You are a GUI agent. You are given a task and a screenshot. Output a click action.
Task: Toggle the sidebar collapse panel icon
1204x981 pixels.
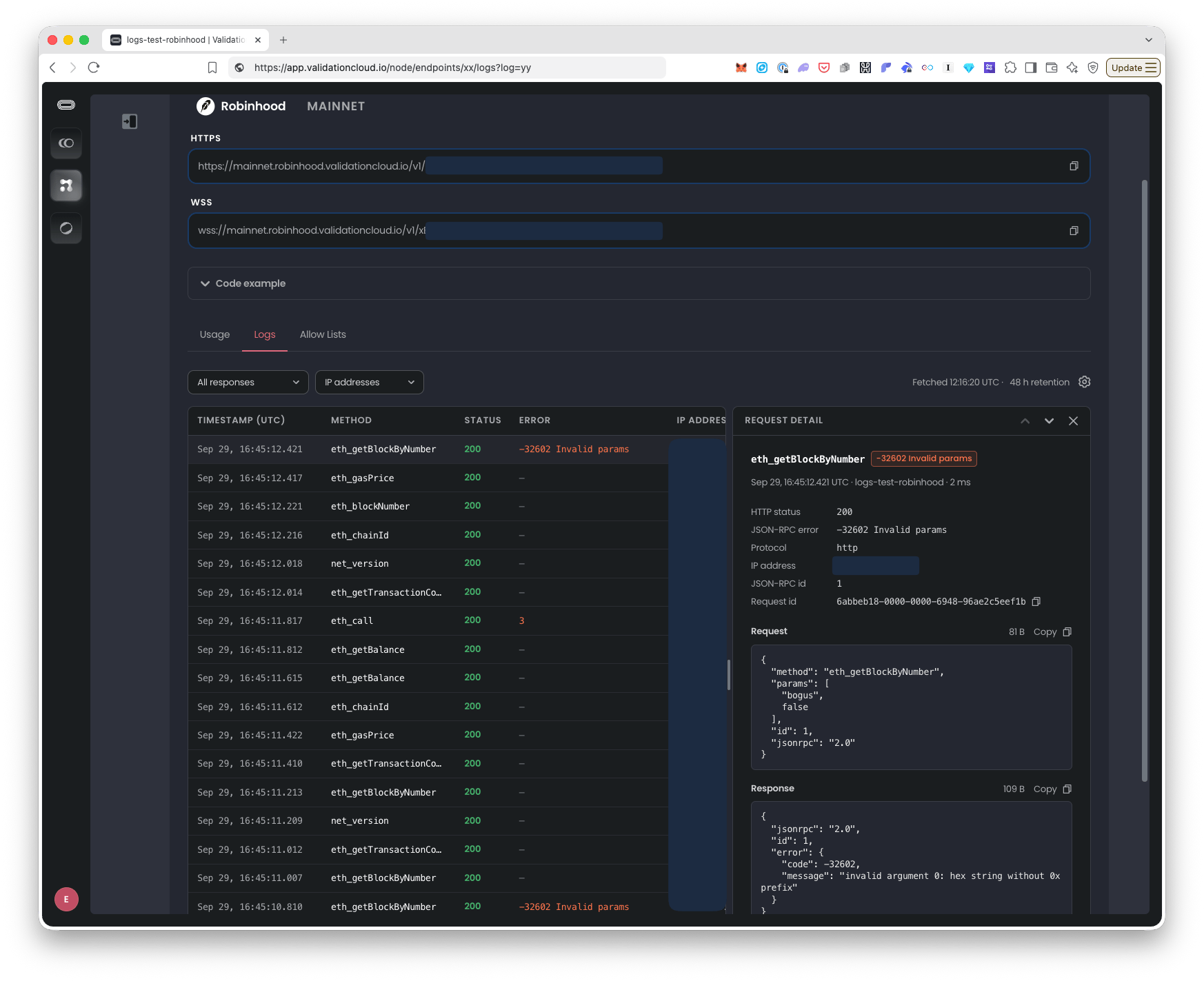pyautogui.click(x=130, y=121)
